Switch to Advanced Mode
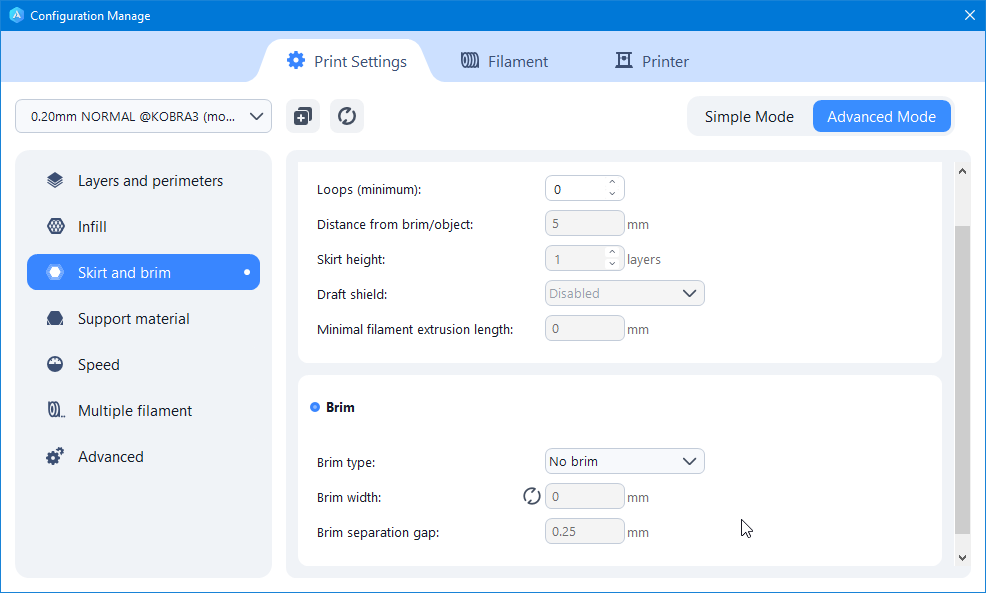 tap(881, 116)
